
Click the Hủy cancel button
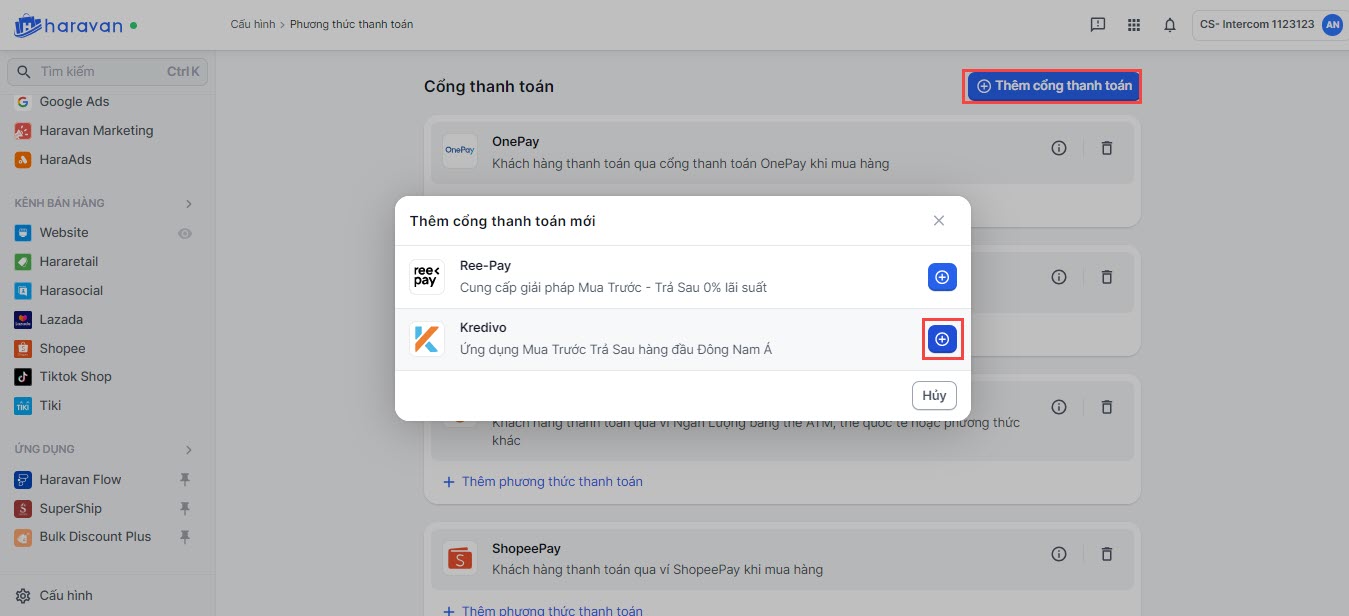pos(934,395)
